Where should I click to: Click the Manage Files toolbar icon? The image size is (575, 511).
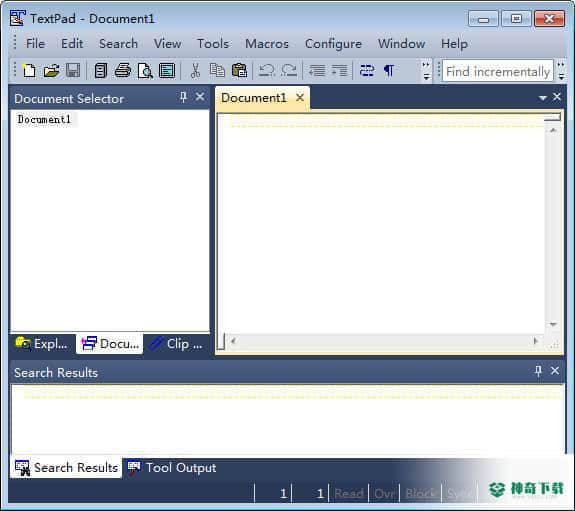pyautogui.click(x=100, y=70)
